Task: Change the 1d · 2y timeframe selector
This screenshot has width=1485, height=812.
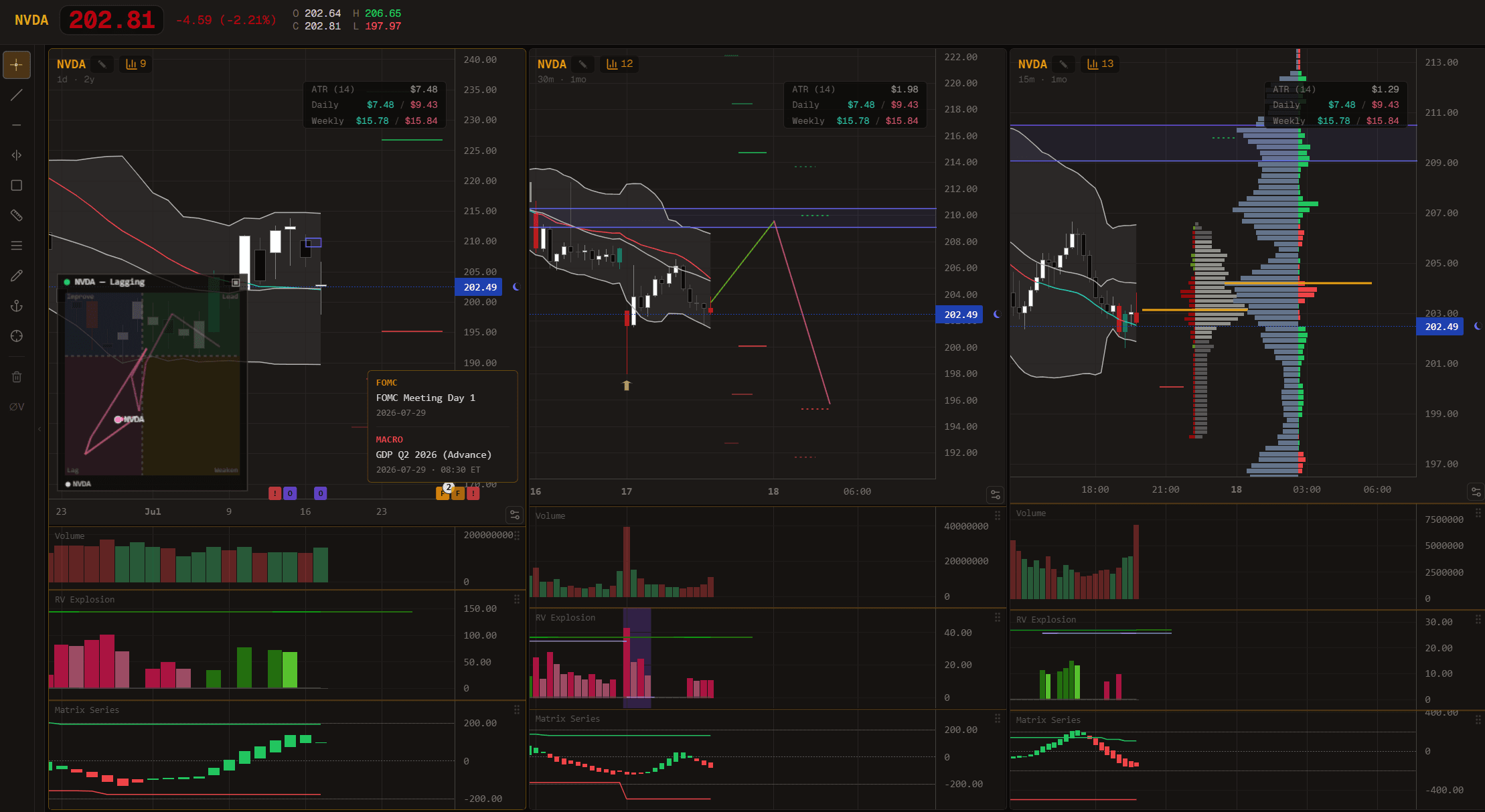Action: (76, 80)
